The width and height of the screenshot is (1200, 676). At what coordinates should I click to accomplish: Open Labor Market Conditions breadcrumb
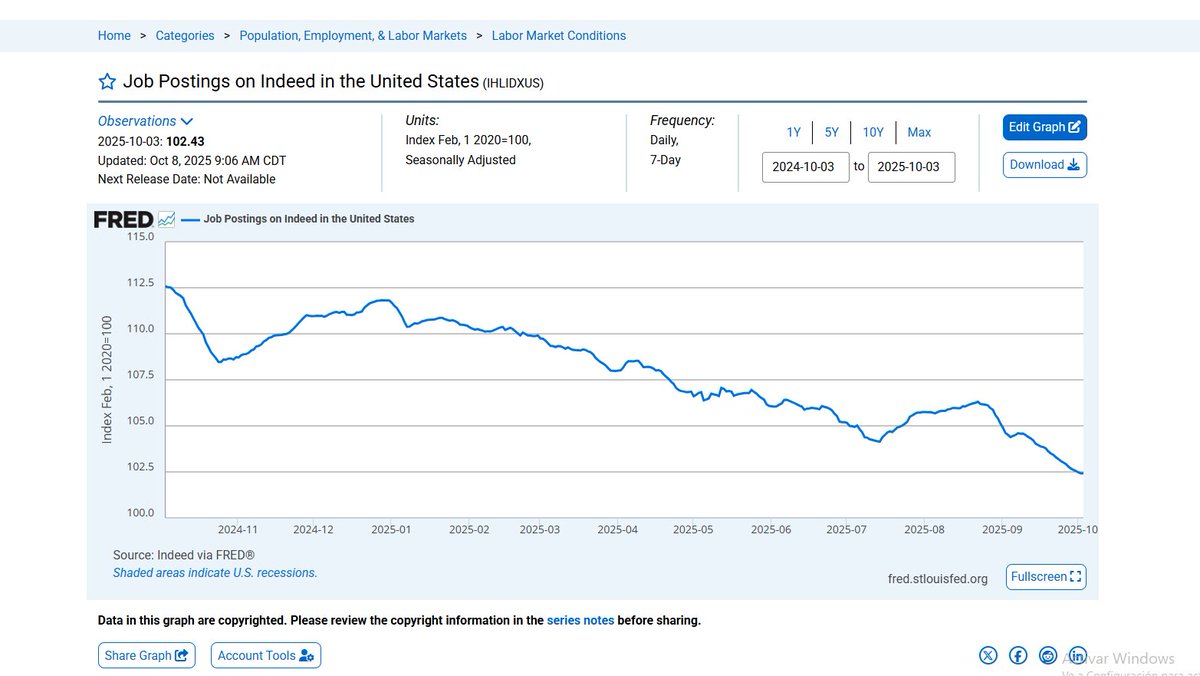click(x=559, y=35)
